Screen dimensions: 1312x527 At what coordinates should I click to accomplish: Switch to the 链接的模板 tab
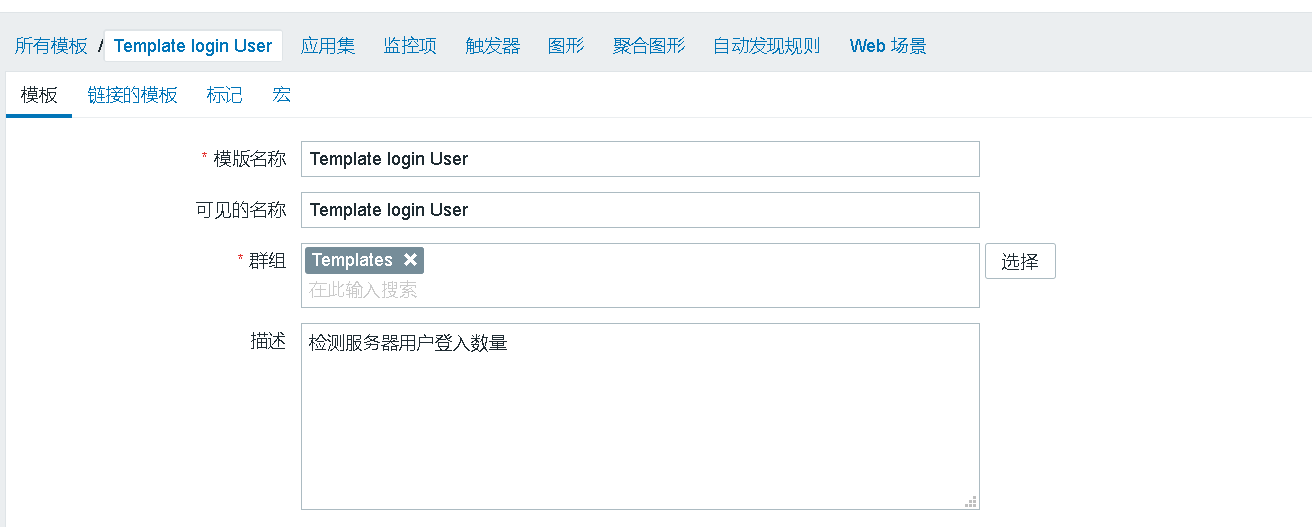tap(132, 95)
